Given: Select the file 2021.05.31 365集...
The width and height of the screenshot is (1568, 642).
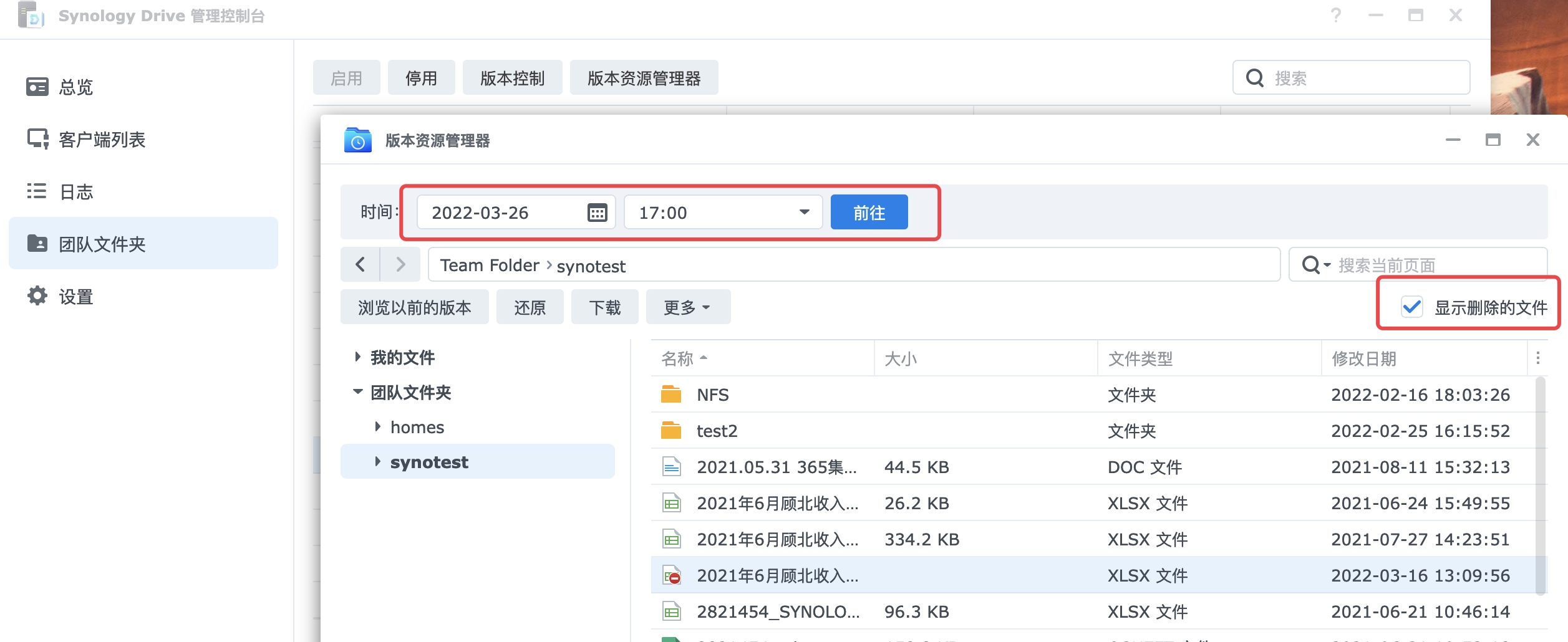Looking at the screenshot, I should pos(777,467).
